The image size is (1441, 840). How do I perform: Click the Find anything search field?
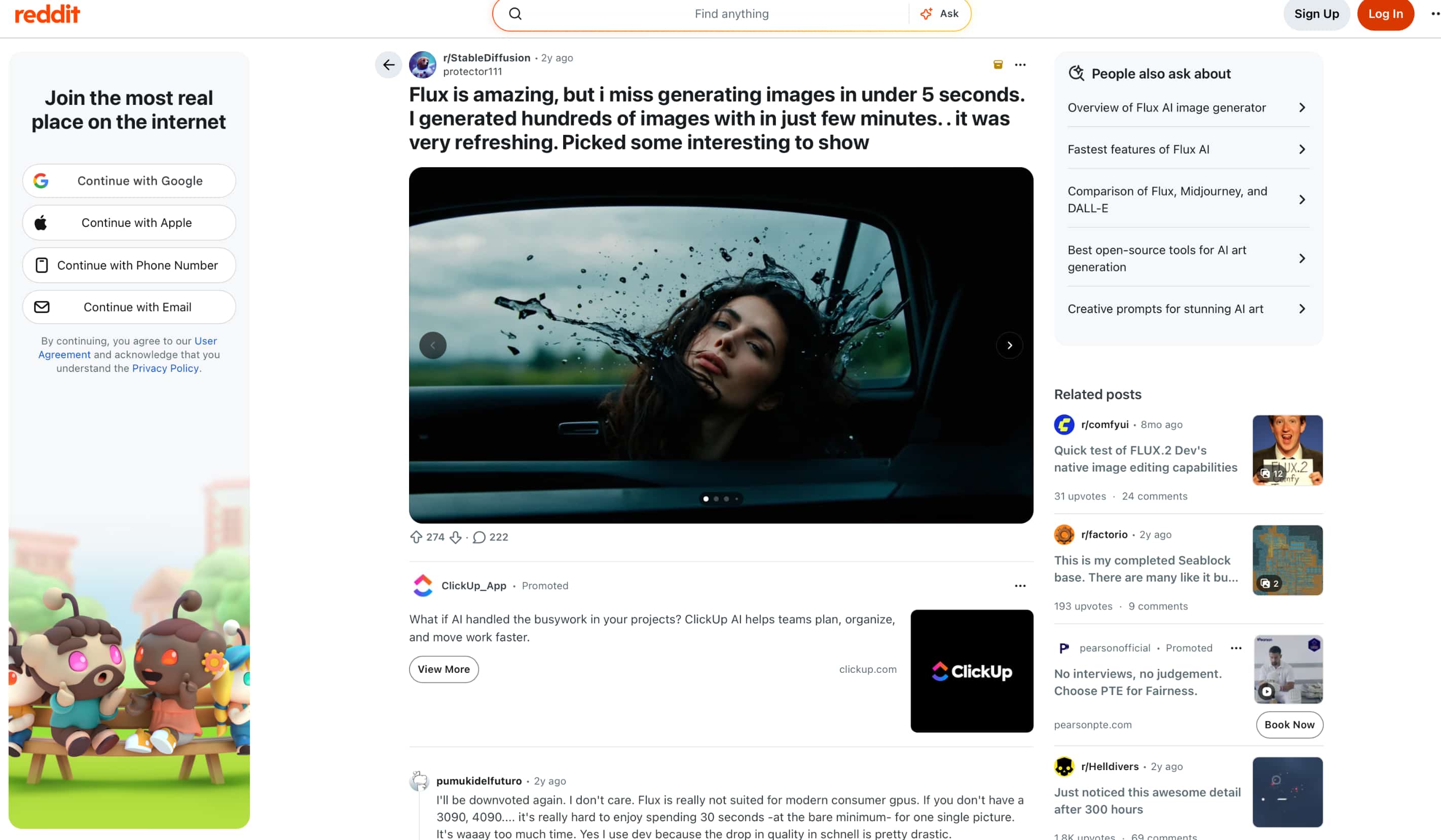coord(731,14)
